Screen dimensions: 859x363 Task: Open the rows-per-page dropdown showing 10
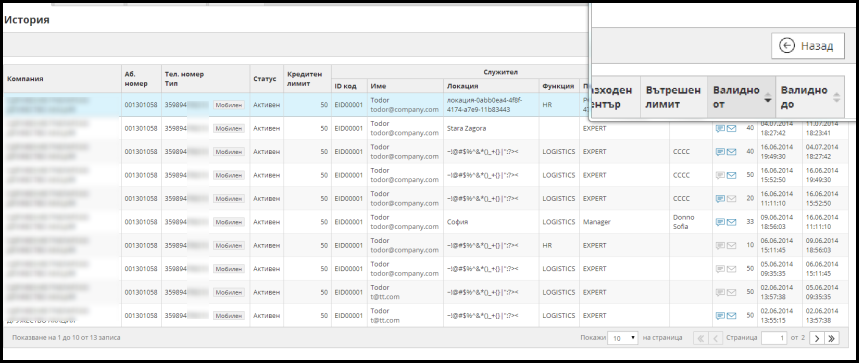tap(623, 338)
